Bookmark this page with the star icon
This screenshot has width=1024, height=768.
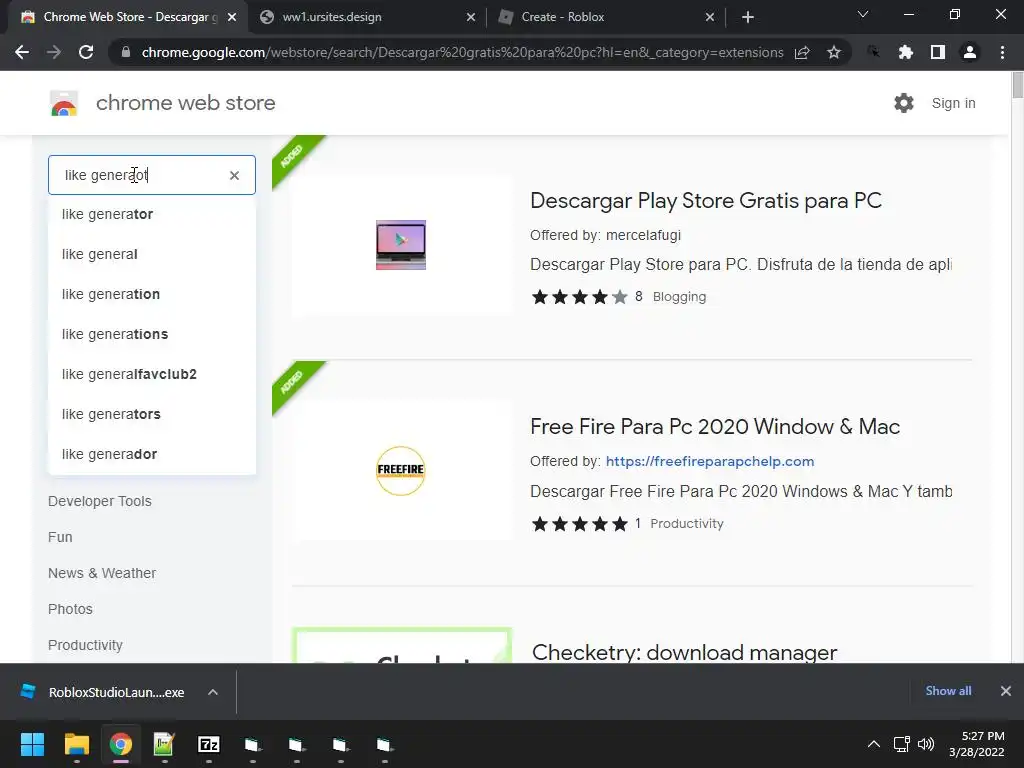pos(834,52)
